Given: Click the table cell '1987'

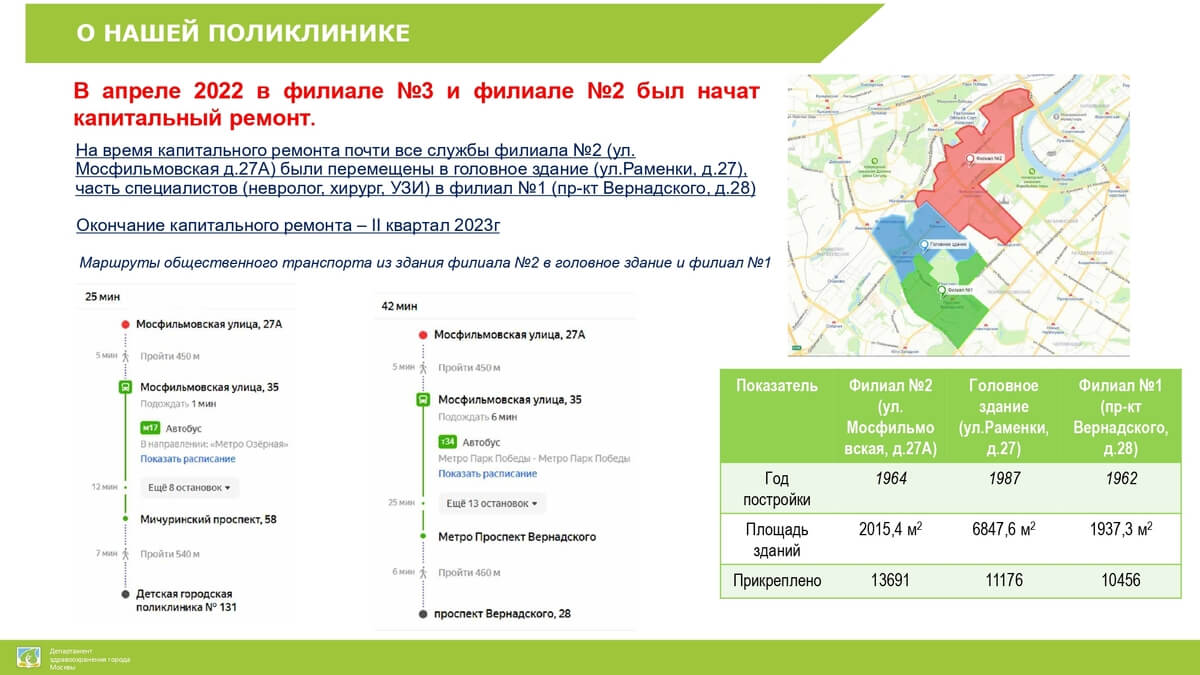Looking at the screenshot, I should coord(1004,479).
